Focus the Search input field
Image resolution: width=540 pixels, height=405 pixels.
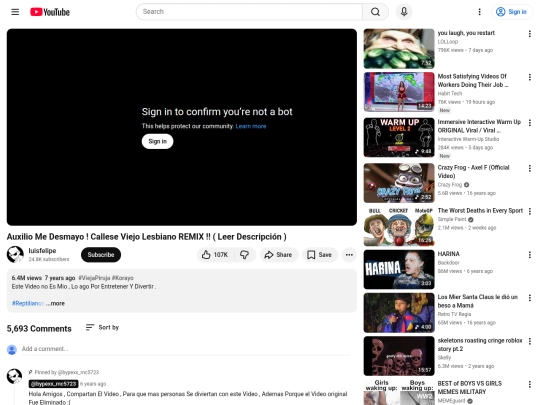click(249, 12)
